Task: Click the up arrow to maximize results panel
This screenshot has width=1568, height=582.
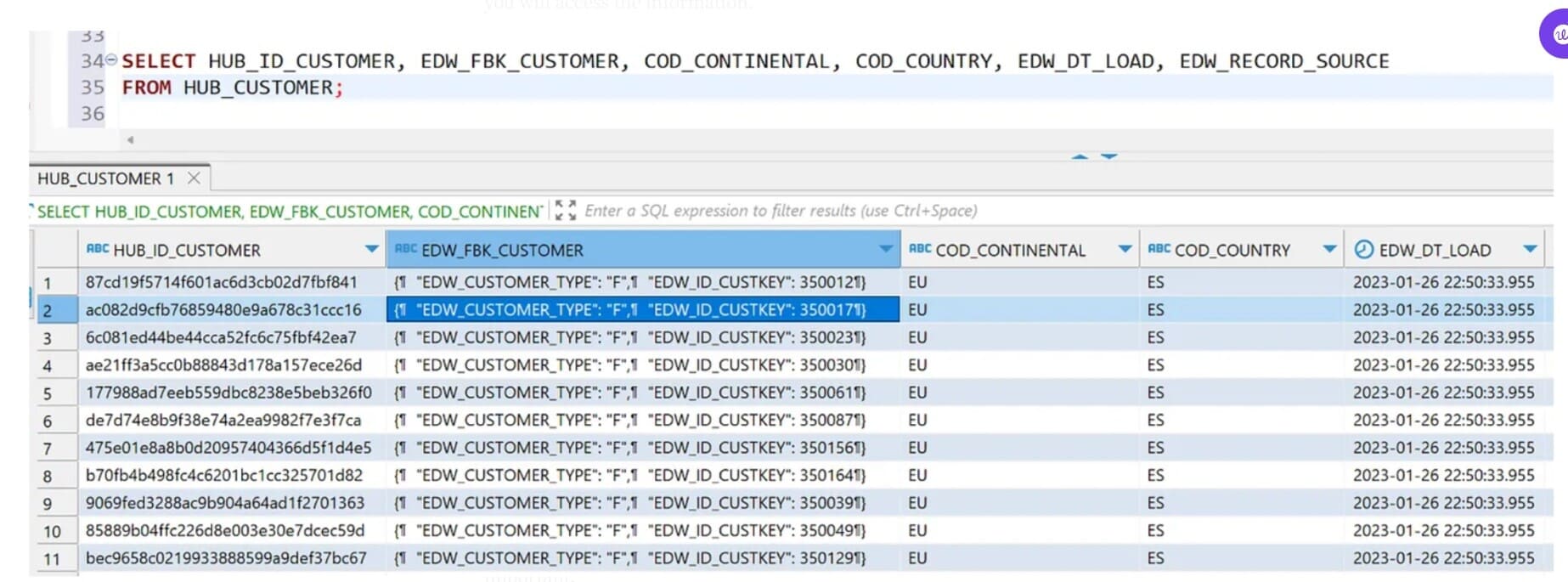Action: point(1080,157)
